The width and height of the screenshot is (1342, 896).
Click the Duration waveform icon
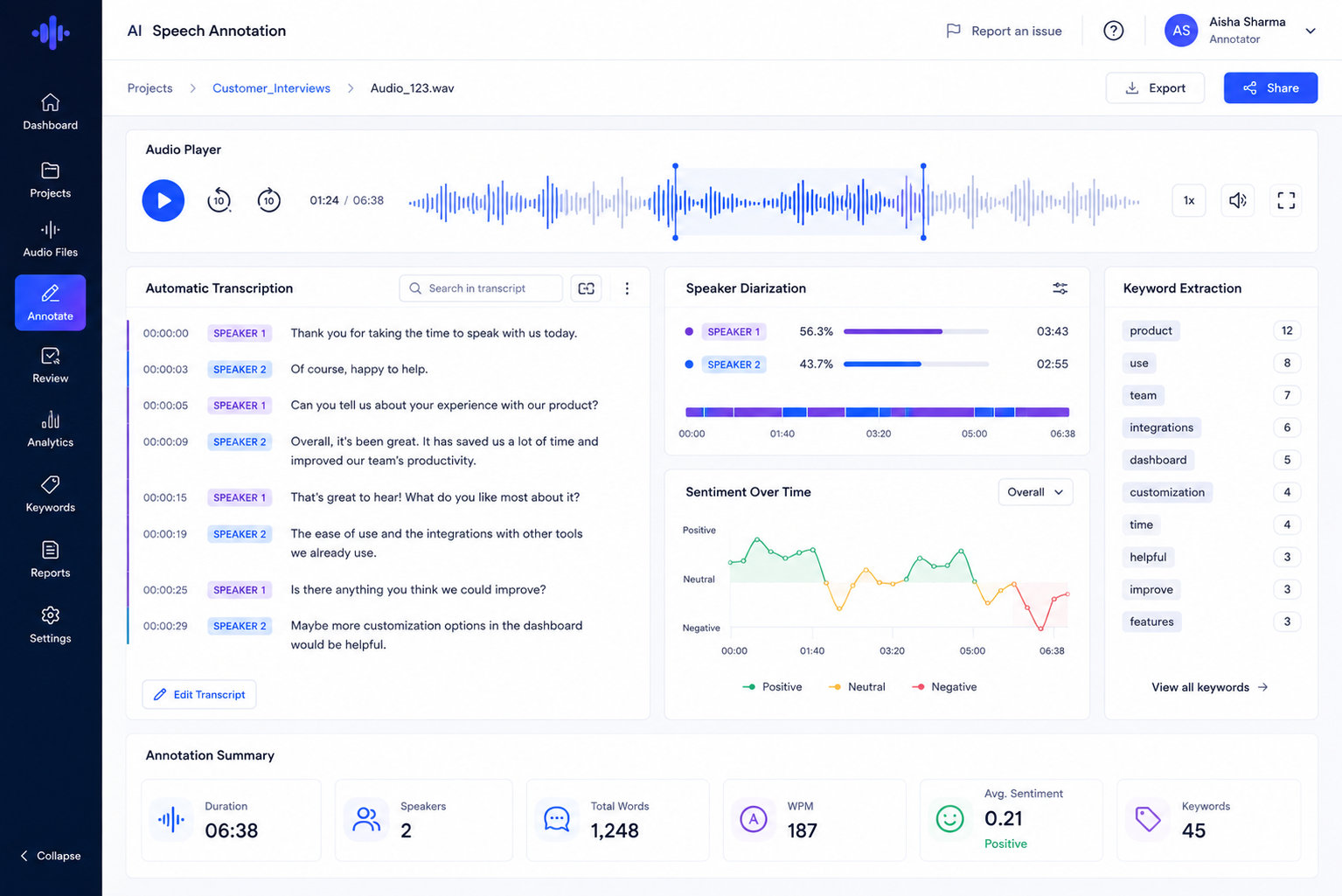click(x=171, y=819)
